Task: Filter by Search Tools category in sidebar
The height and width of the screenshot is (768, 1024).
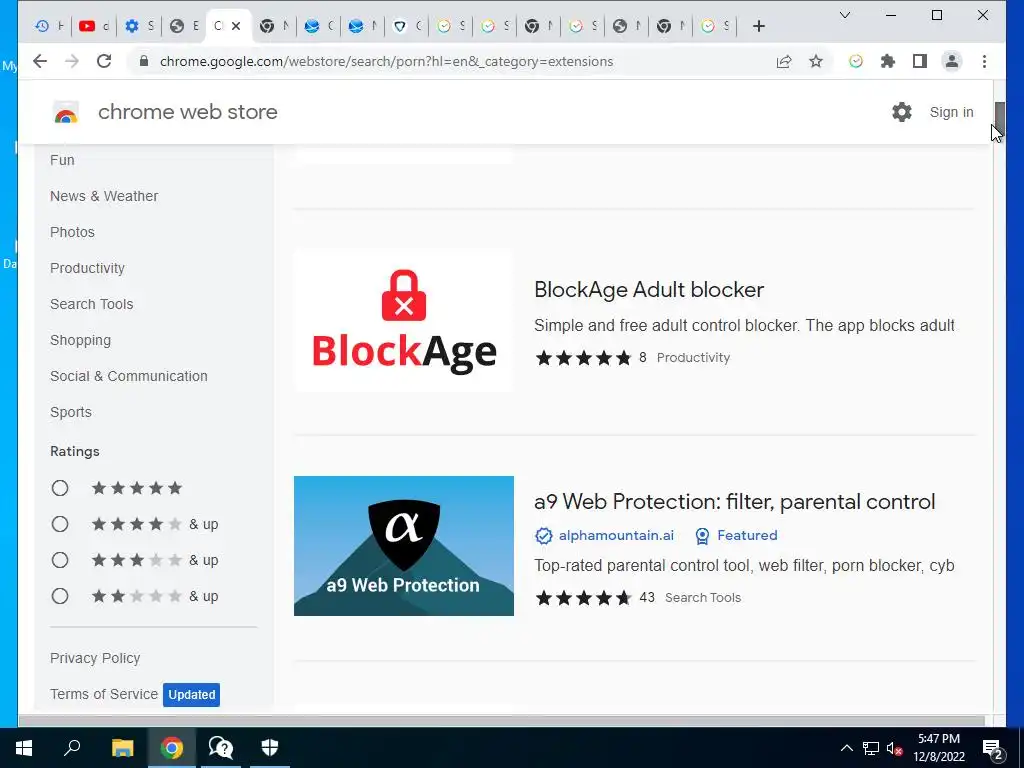Action: (91, 304)
